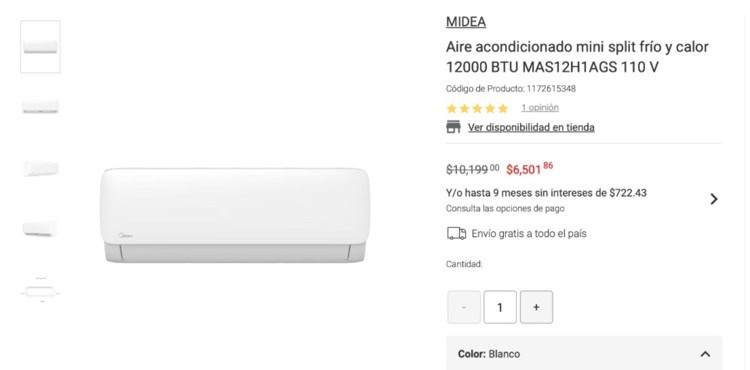Select the second product thumbnail

(40, 107)
